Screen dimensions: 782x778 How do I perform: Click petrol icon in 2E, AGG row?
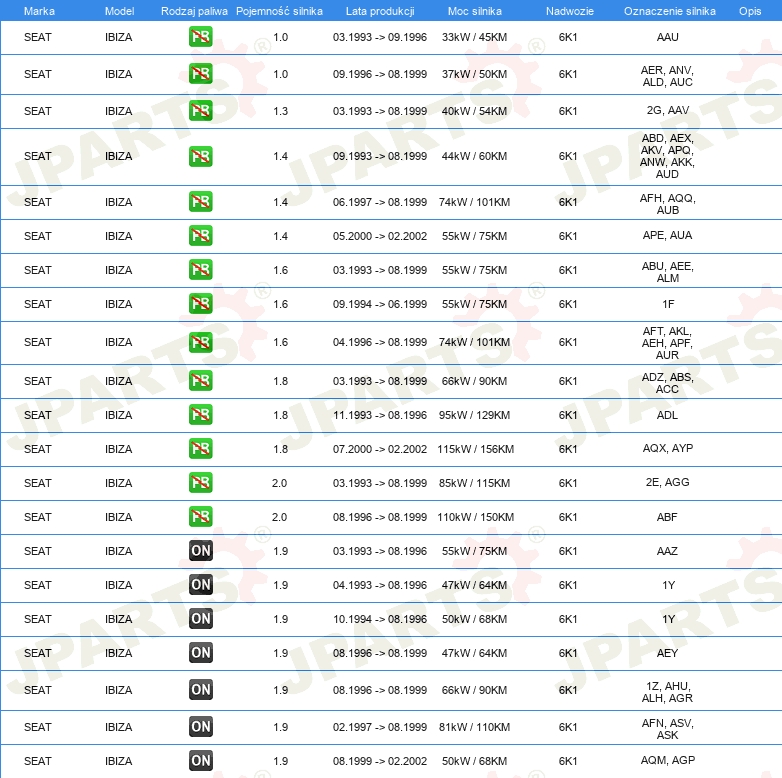(x=200, y=482)
